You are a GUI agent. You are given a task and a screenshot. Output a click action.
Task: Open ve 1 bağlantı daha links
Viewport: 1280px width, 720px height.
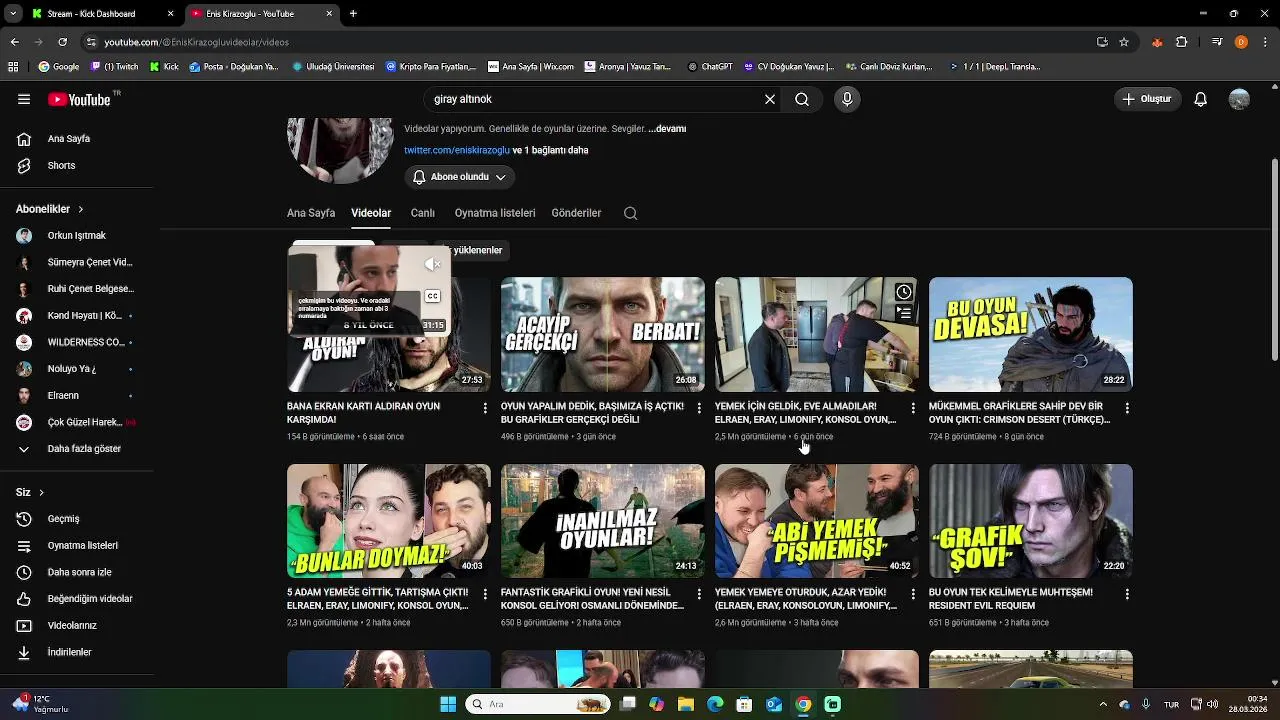coord(551,150)
